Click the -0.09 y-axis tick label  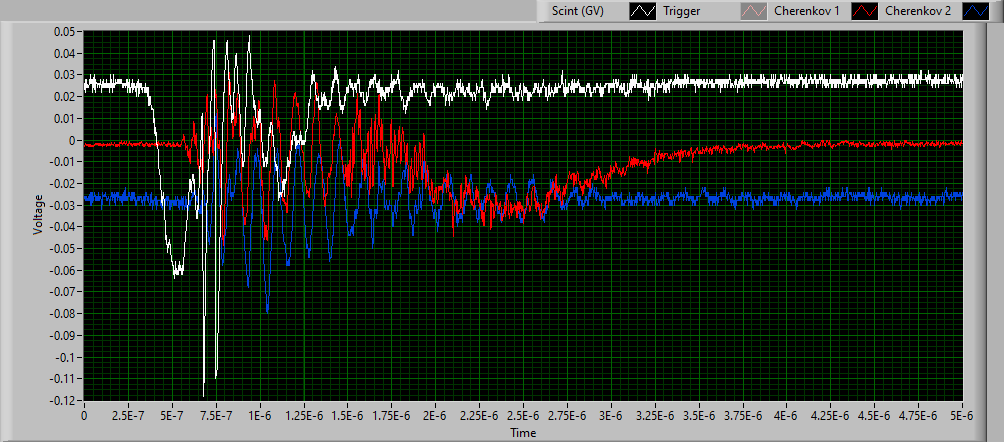click(x=65, y=335)
